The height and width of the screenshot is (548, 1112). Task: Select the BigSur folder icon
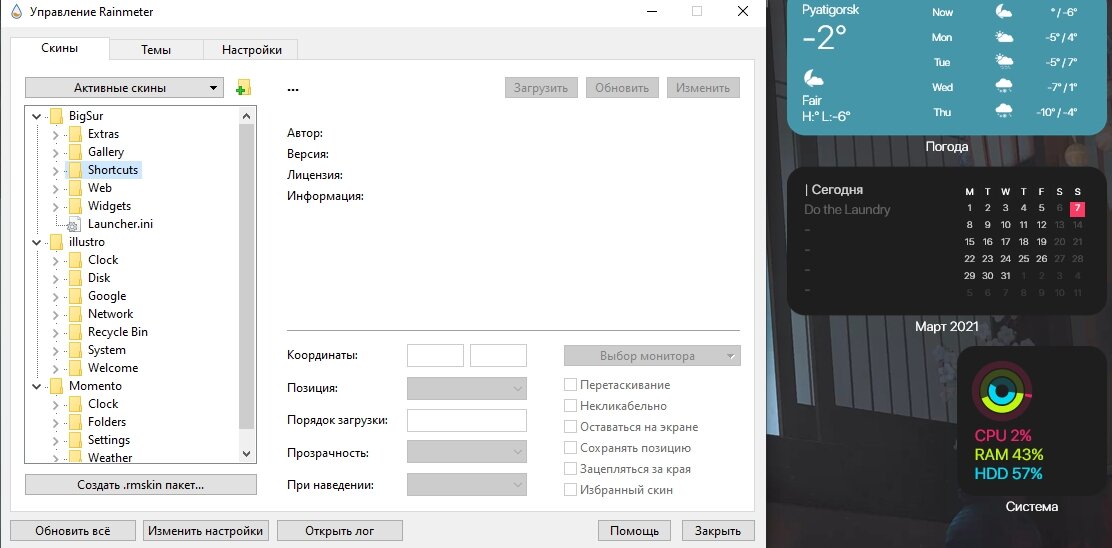[x=57, y=116]
